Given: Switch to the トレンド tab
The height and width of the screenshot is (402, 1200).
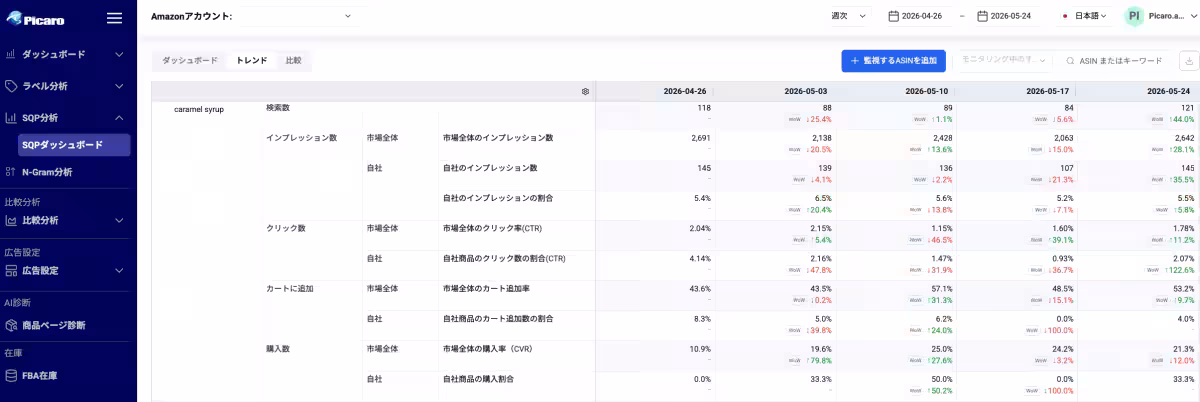Looking at the screenshot, I should (251, 61).
